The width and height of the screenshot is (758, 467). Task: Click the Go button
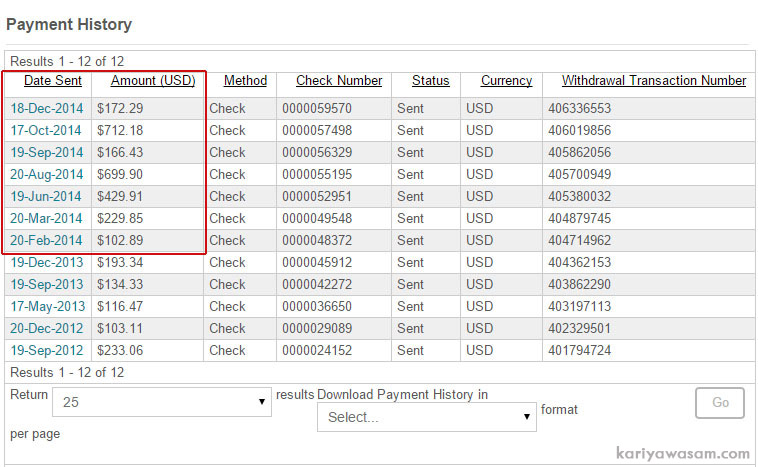click(x=720, y=402)
